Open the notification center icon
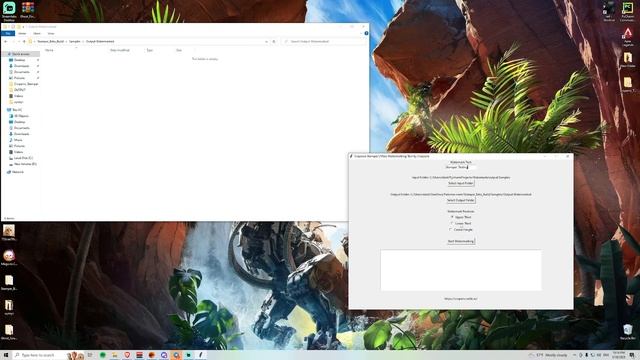Screen dimensions: 640x360 (632, 355)
